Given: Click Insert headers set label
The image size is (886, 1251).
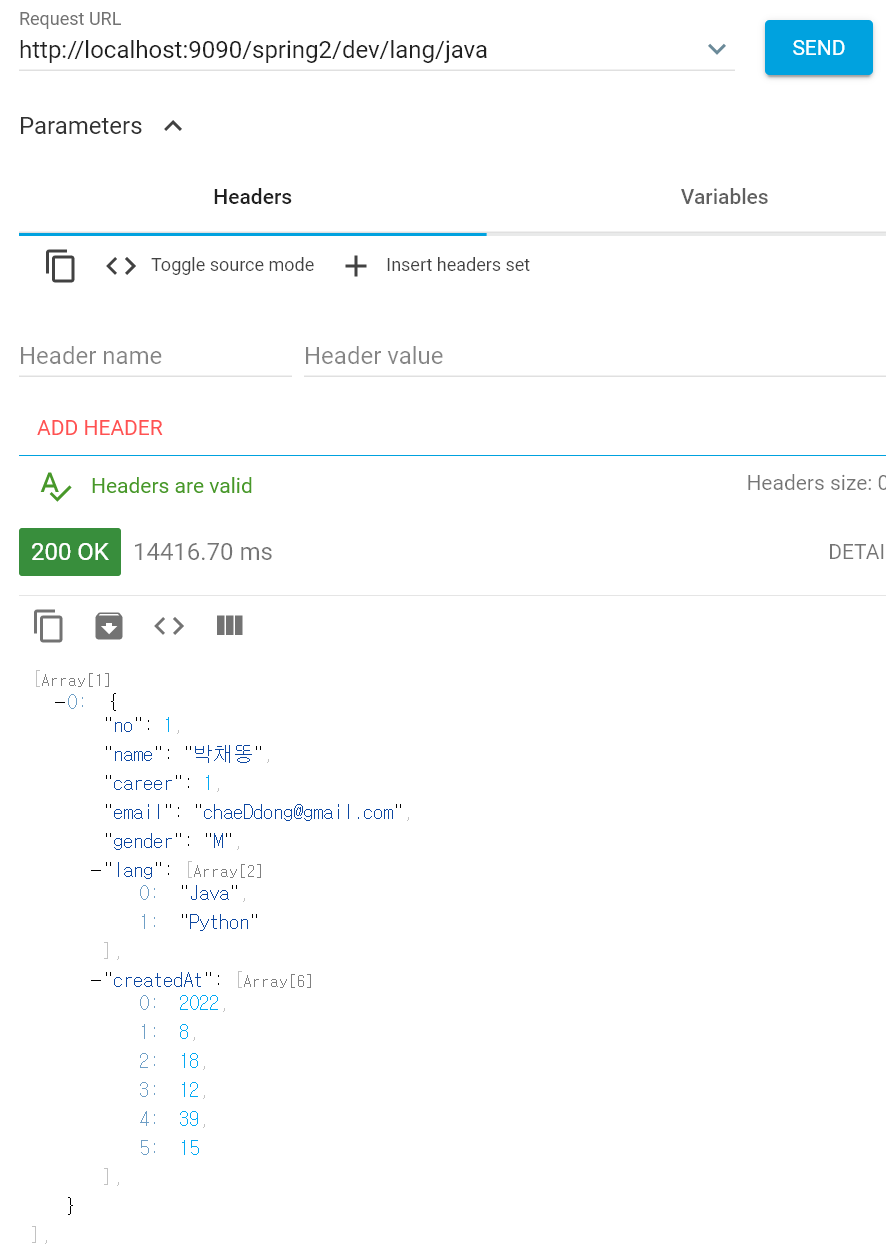Looking at the screenshot, I should click(x=458, y=265).
